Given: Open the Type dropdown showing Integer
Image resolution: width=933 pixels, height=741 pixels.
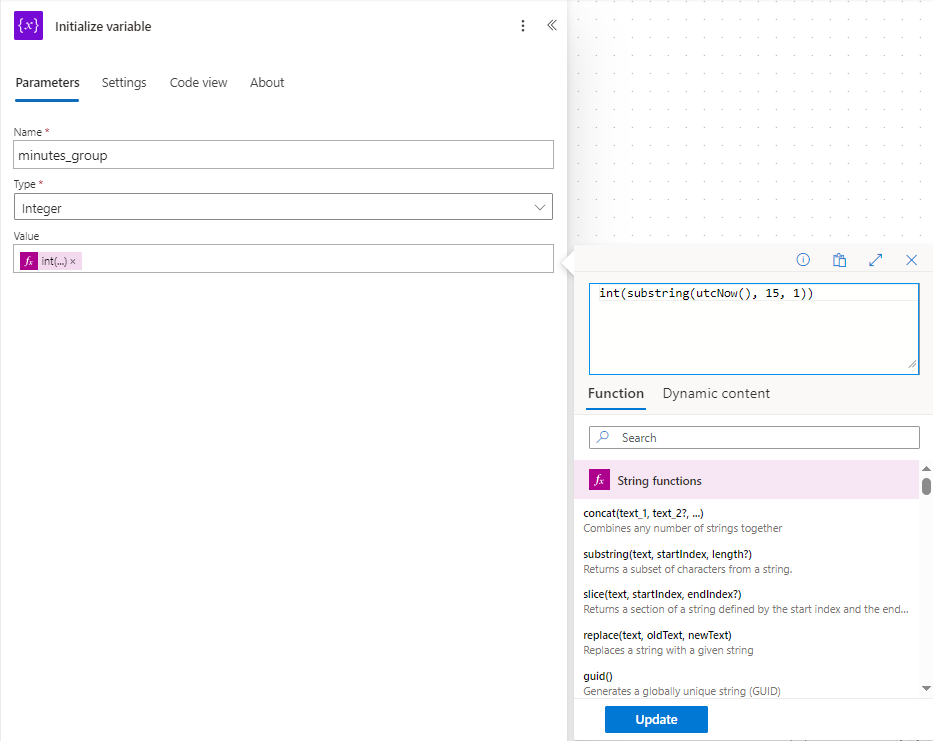Looking at the screenshot, I should (283, 207).
